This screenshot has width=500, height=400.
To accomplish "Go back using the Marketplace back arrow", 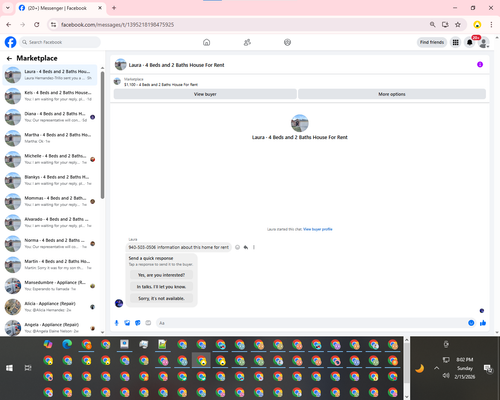I will 9,59.
